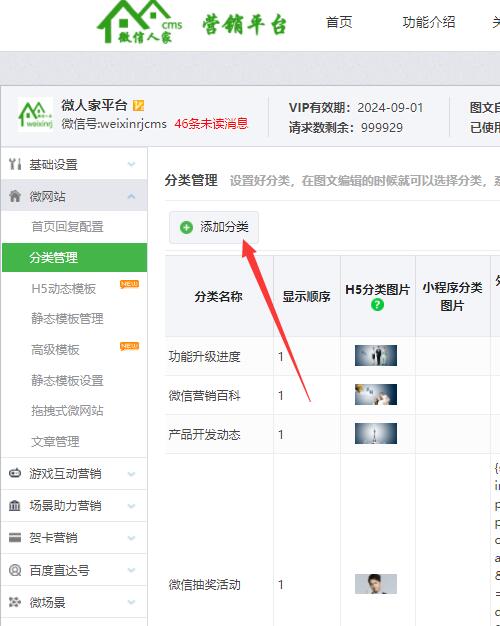
Task: Click the 贺卡营销 card icon
Action: point(15,537)
